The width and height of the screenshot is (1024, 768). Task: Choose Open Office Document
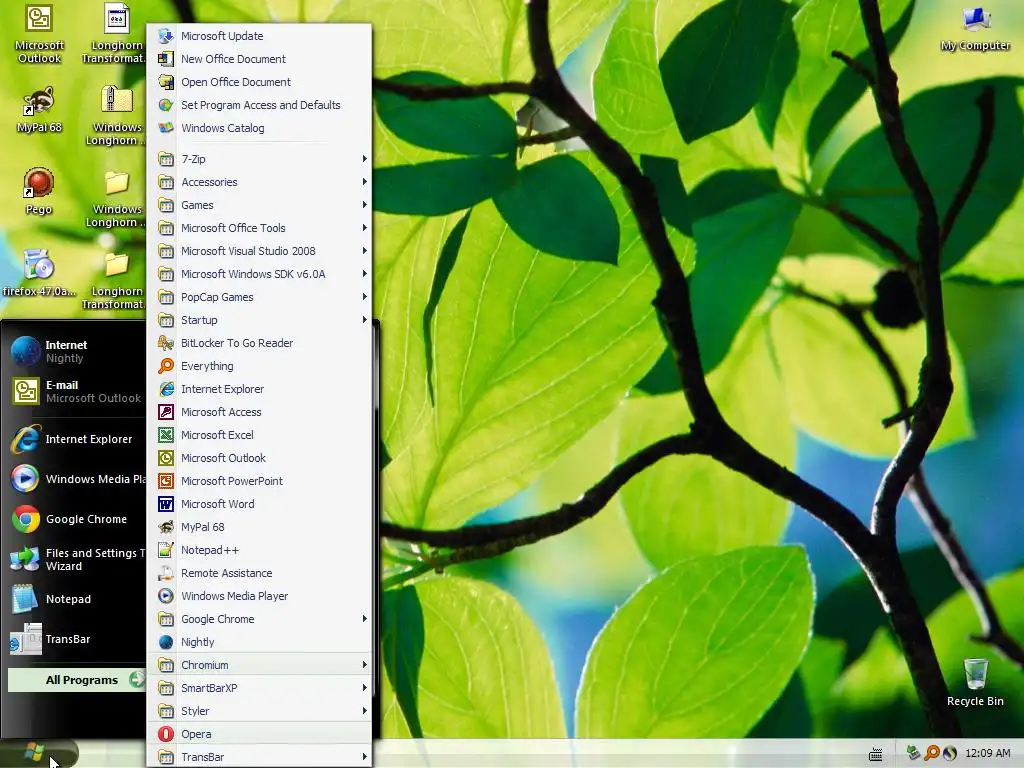(259, 82)
